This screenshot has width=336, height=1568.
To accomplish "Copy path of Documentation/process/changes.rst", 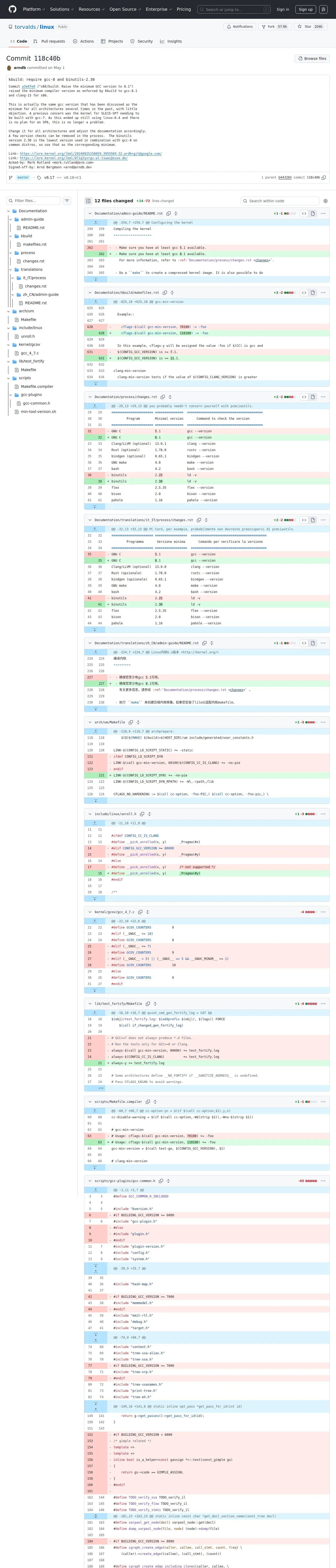I will (x=163, y=397).
